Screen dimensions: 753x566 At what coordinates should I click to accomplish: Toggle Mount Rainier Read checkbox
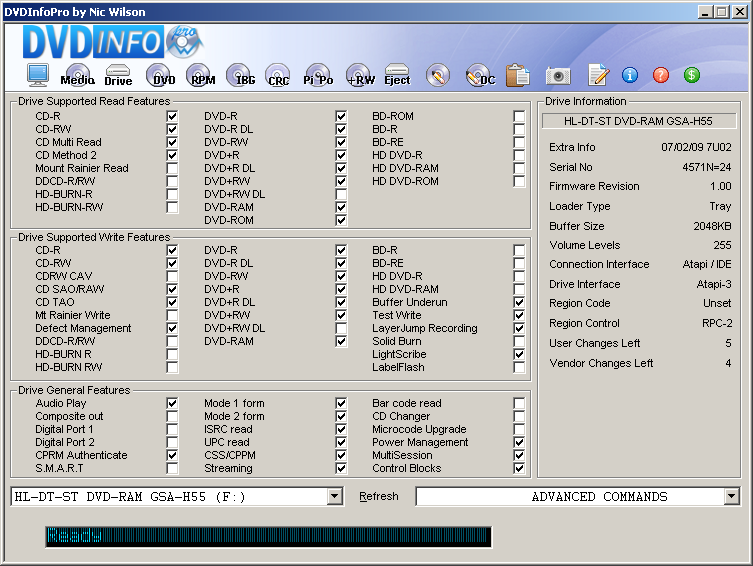173,168
